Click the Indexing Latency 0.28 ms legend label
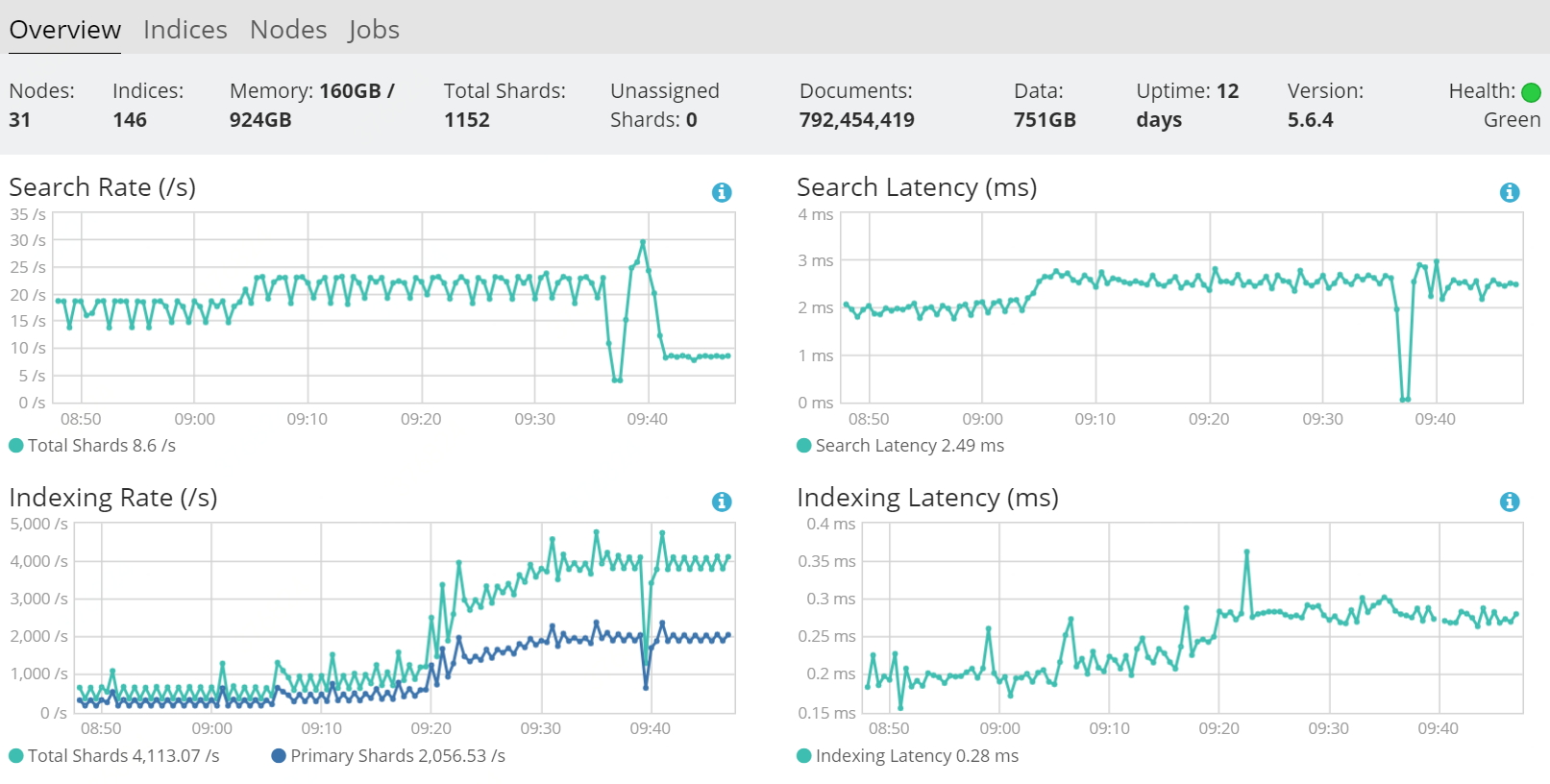The width and height of the screenshot is (1550, 784). point(917,756)
